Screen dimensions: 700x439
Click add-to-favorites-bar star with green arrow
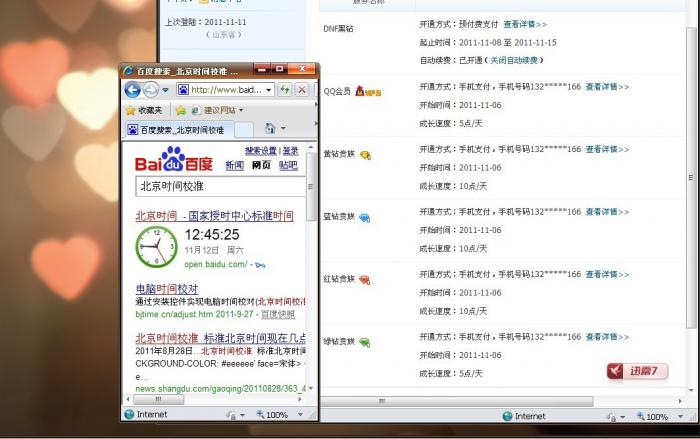click(x=181, y=110)
